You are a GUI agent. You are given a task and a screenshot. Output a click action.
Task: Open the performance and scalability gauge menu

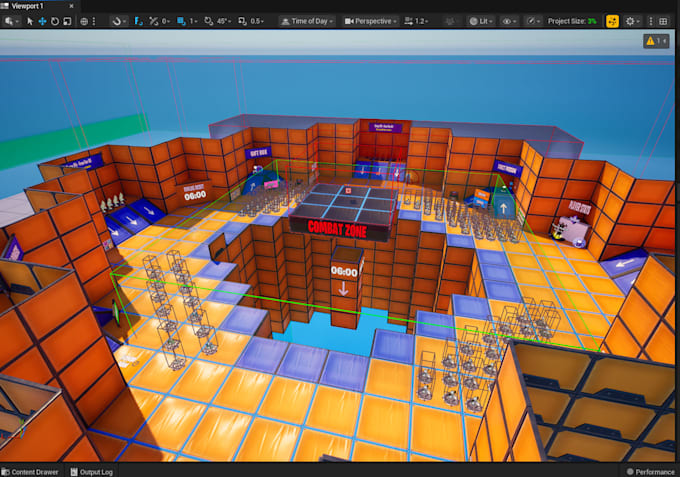533,21
